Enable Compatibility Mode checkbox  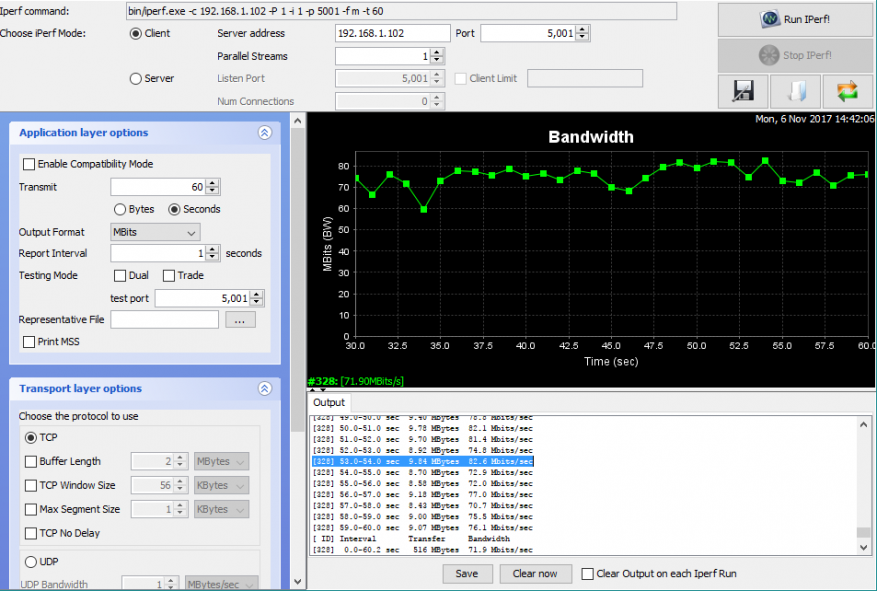click(x=29, y=164)
